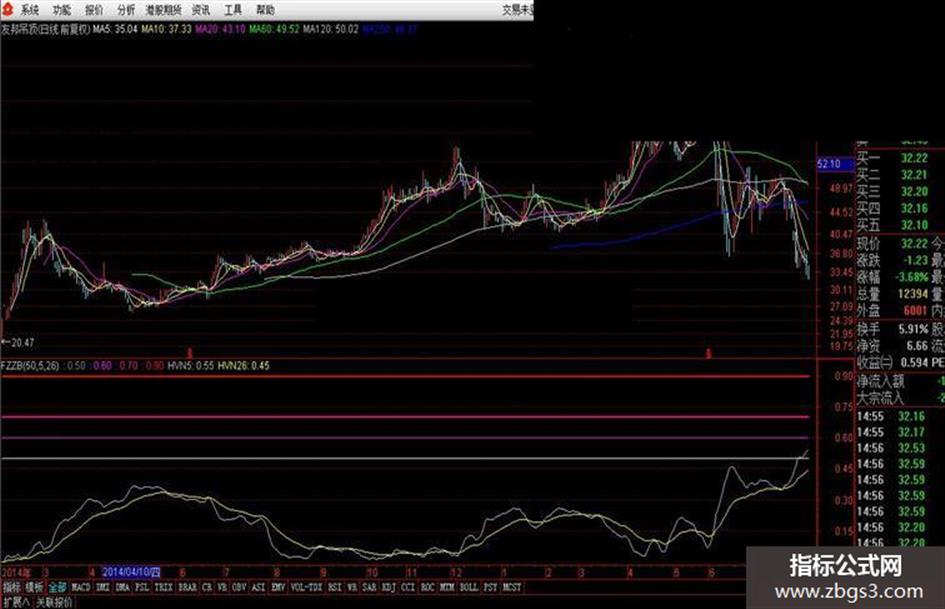Open the 报价 menu
945x609 pixels.
pos(93,10)
